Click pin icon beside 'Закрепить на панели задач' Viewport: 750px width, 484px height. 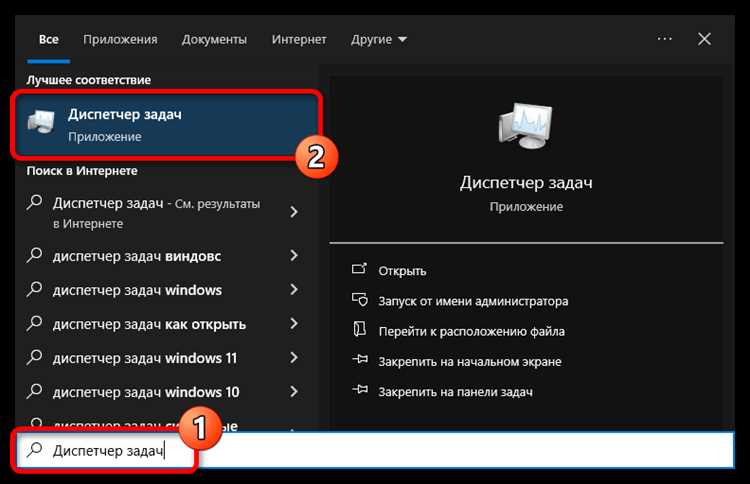click(360, 390)
